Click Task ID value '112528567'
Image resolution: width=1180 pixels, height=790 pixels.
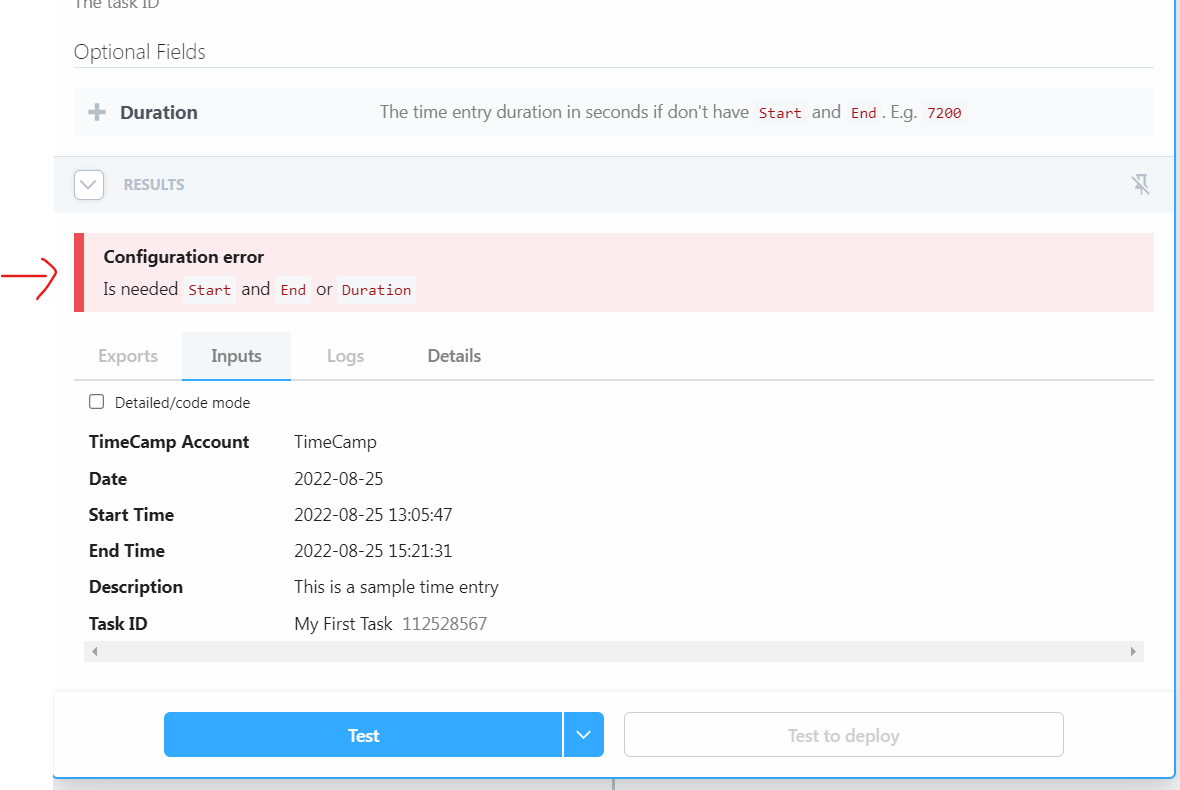(x=445, y=624)
